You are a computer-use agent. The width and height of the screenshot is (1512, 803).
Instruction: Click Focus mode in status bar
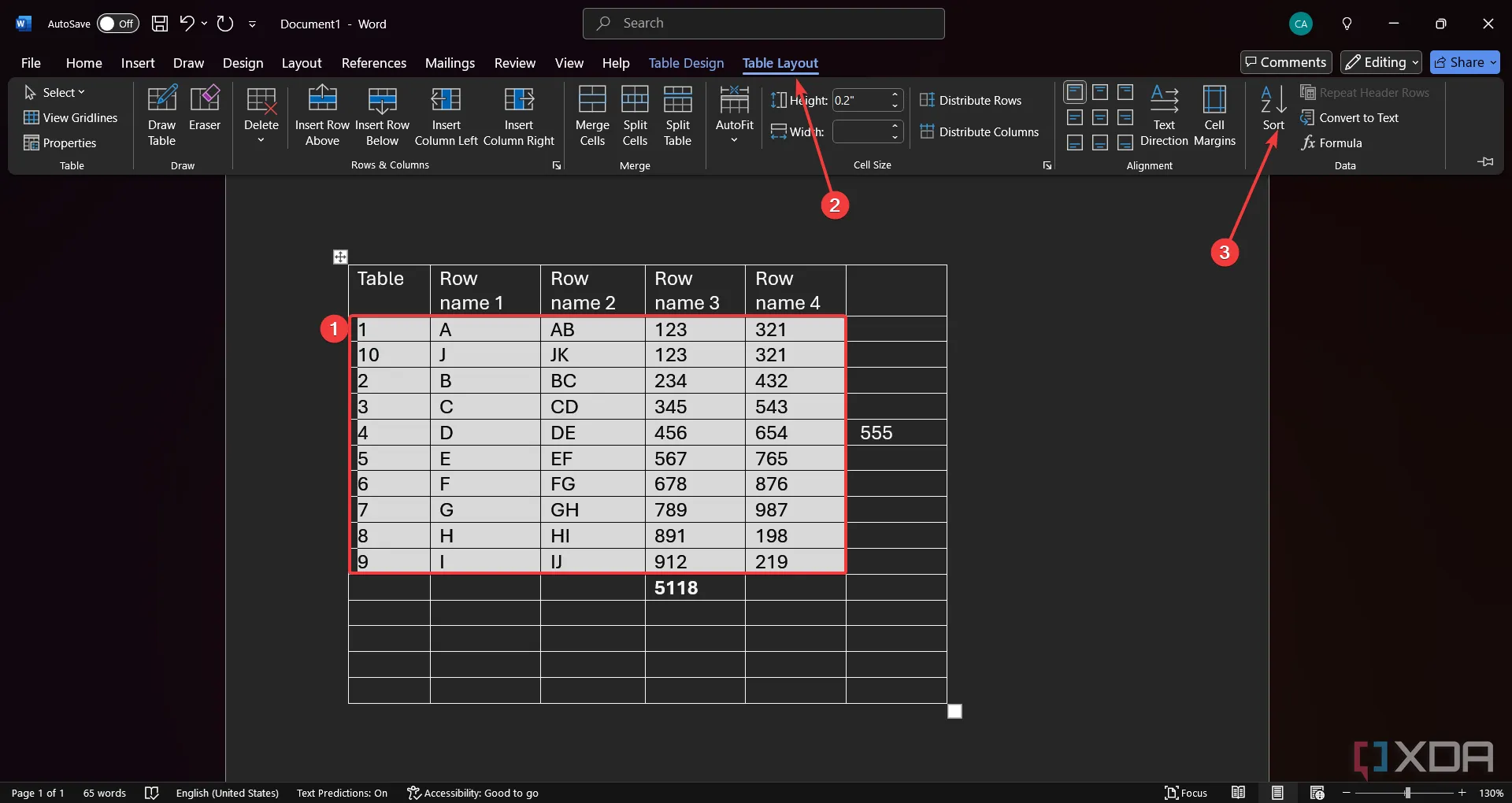tap(1186, 793)
